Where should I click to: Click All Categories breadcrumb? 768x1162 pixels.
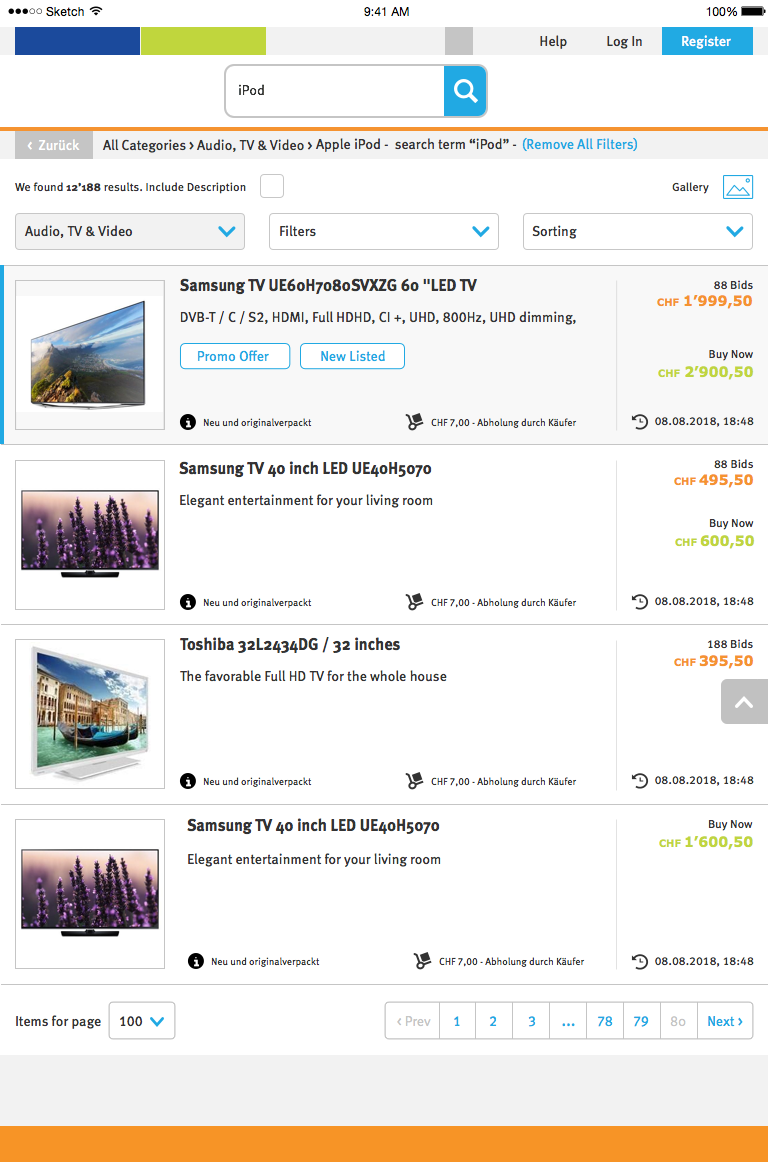point(145,145)
